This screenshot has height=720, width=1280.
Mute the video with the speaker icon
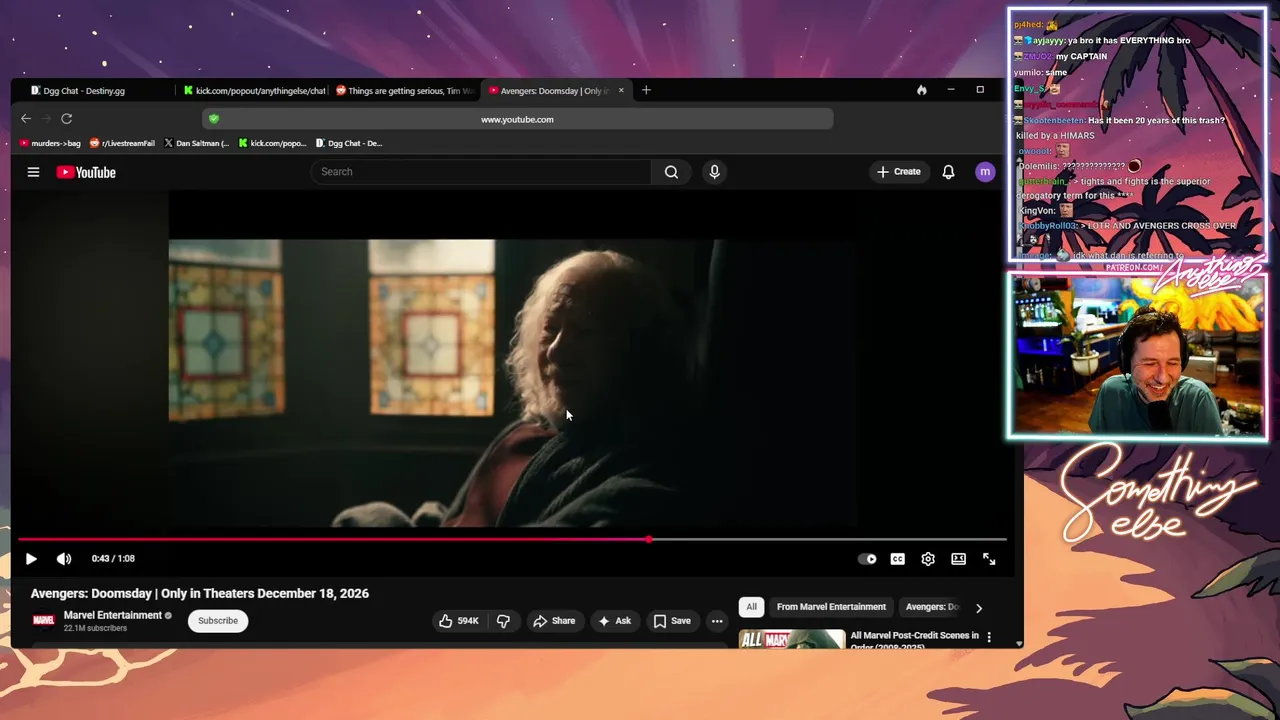tap(64, 559)
